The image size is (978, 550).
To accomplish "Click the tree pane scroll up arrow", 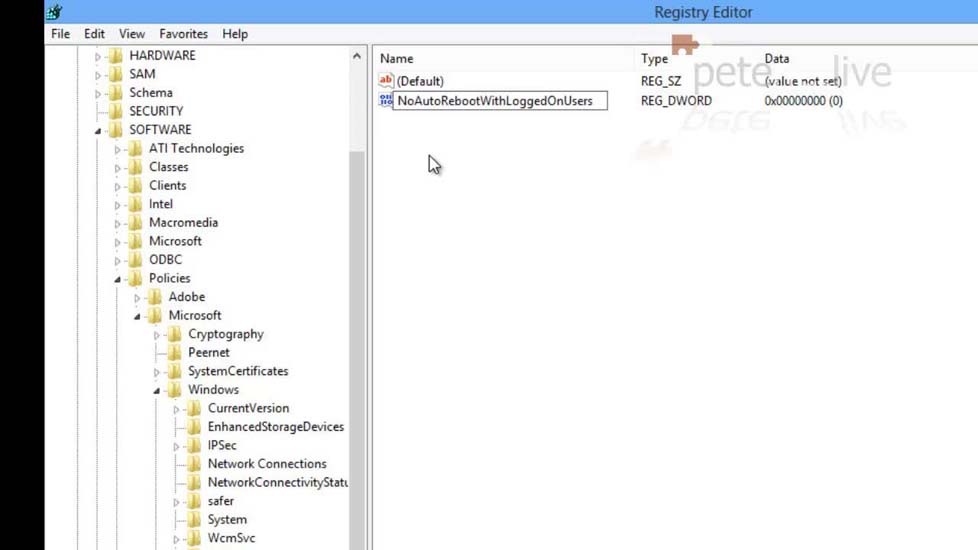I will (x=357, y=56).
